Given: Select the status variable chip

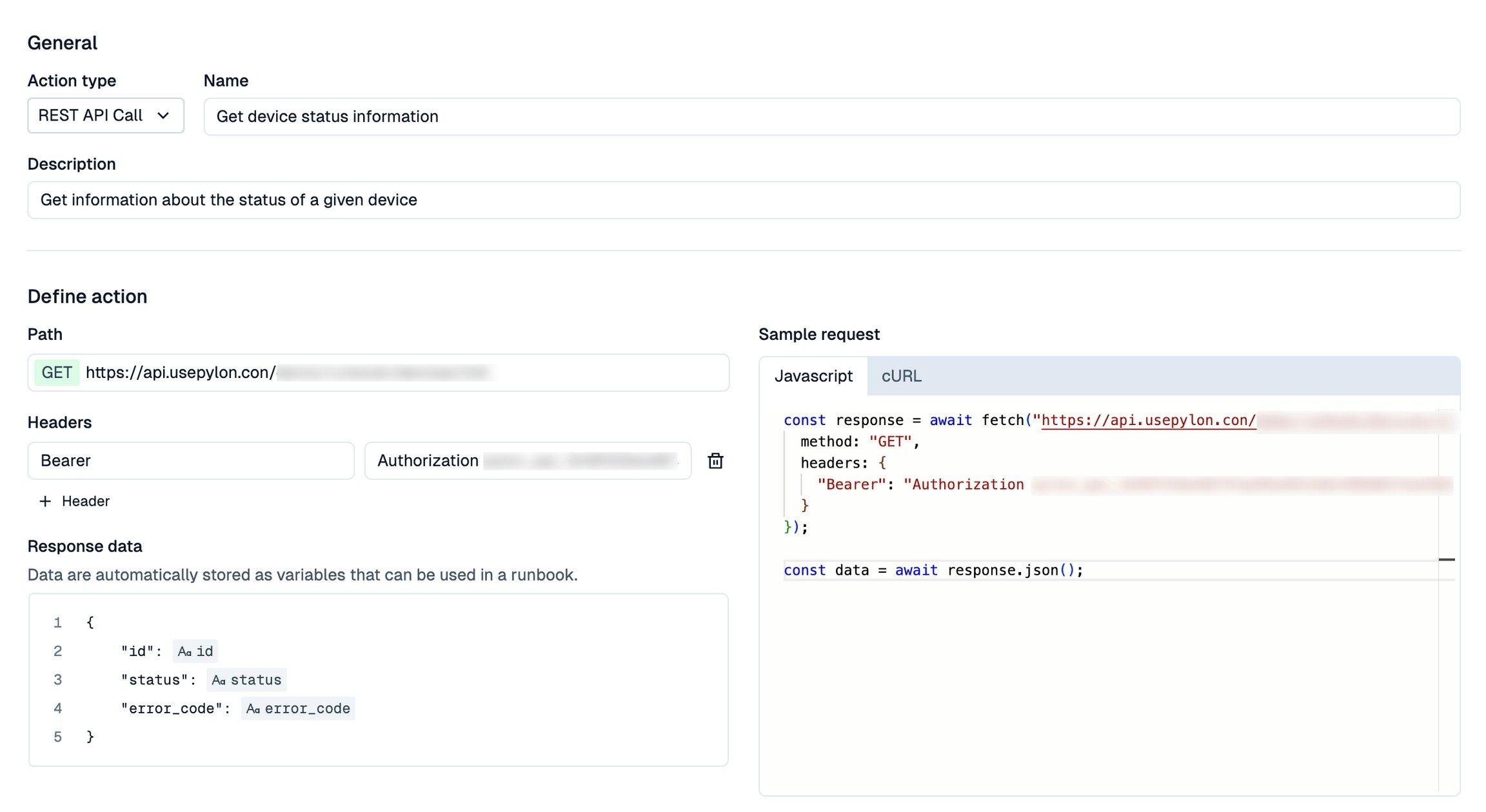Looking at the screenshot, I should (x=247, y=680).
